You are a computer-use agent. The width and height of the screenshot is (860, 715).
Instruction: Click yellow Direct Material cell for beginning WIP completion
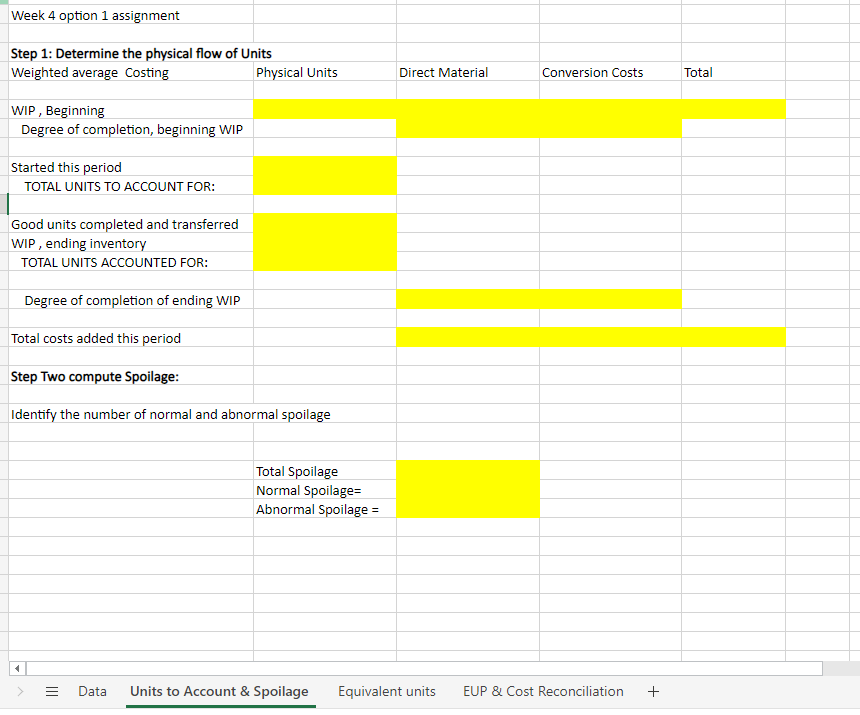tap(468, 128)
